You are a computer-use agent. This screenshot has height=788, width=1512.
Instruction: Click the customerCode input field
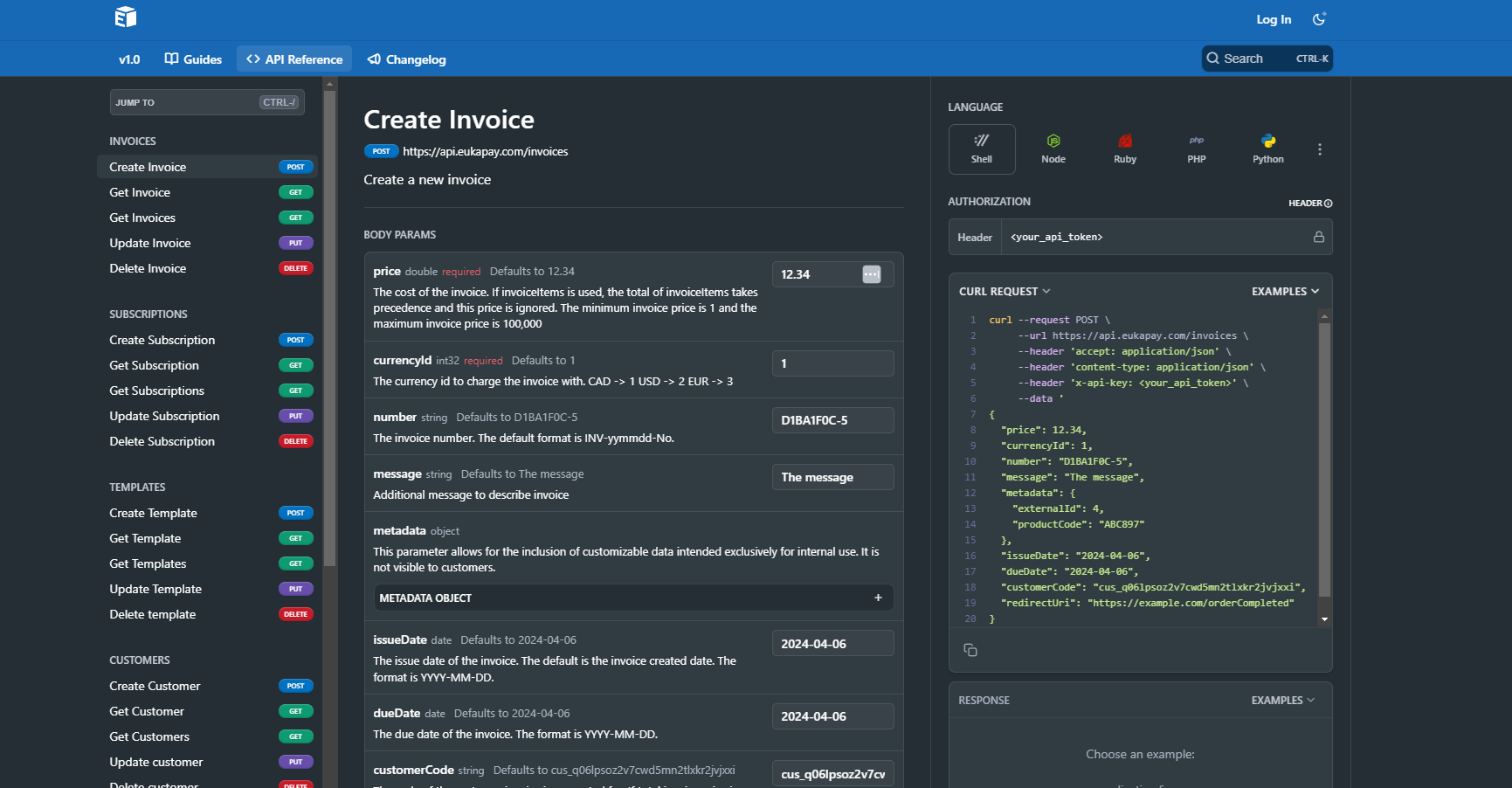[x=833, y=774]
